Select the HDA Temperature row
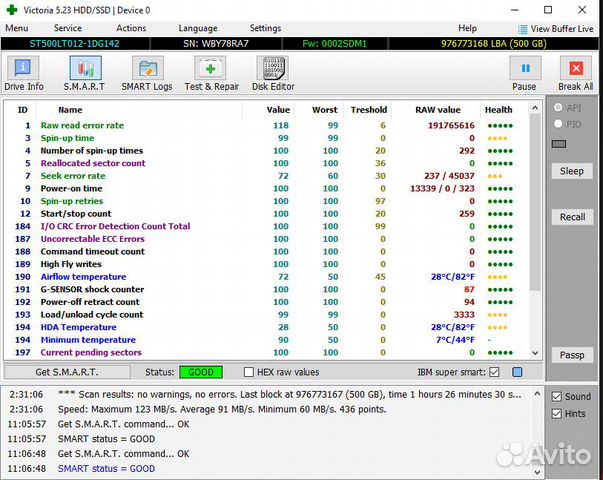Screen dimensions: 603x480 [x=265, y=327]
